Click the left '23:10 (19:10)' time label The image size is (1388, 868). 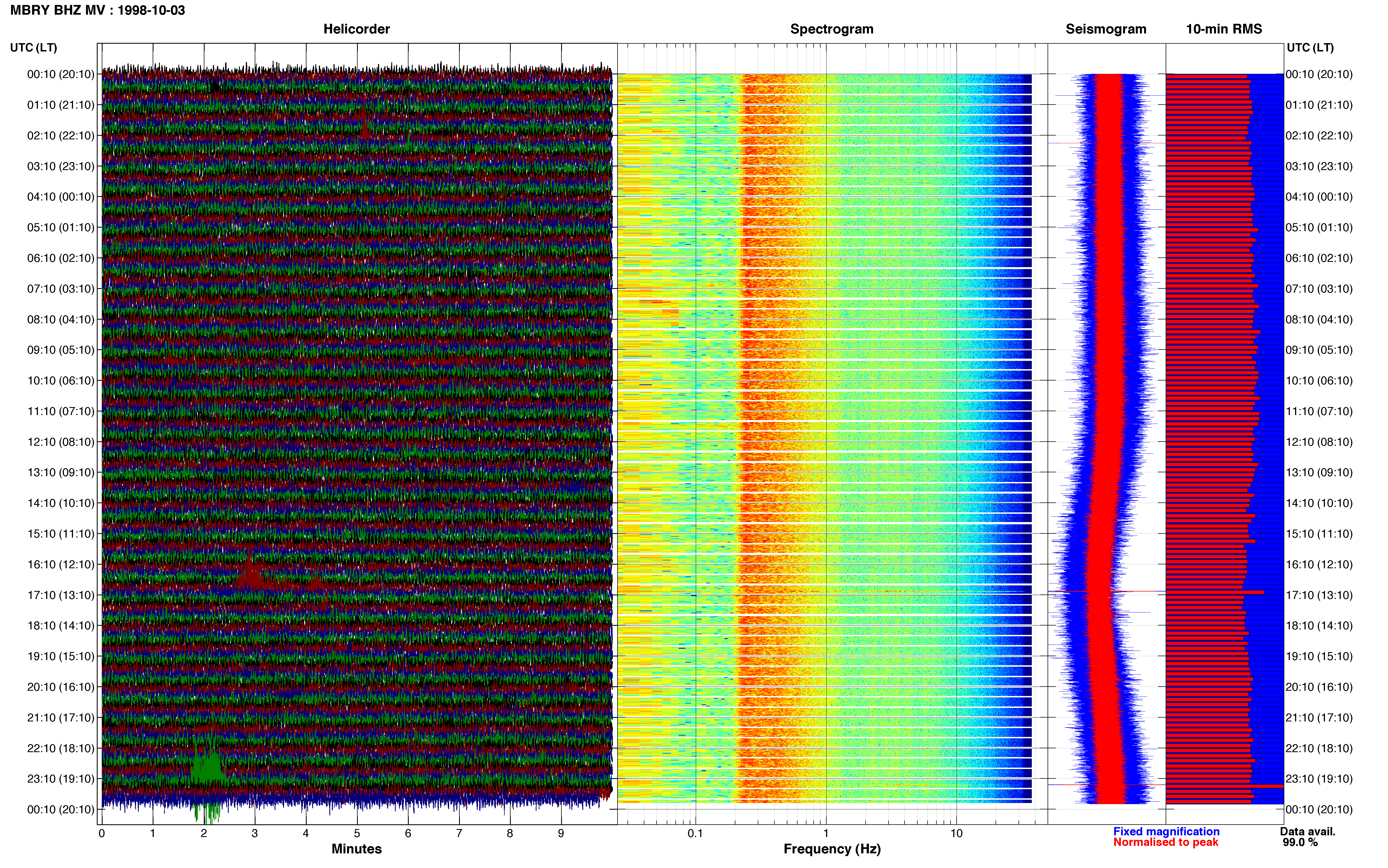coord(61,779)
